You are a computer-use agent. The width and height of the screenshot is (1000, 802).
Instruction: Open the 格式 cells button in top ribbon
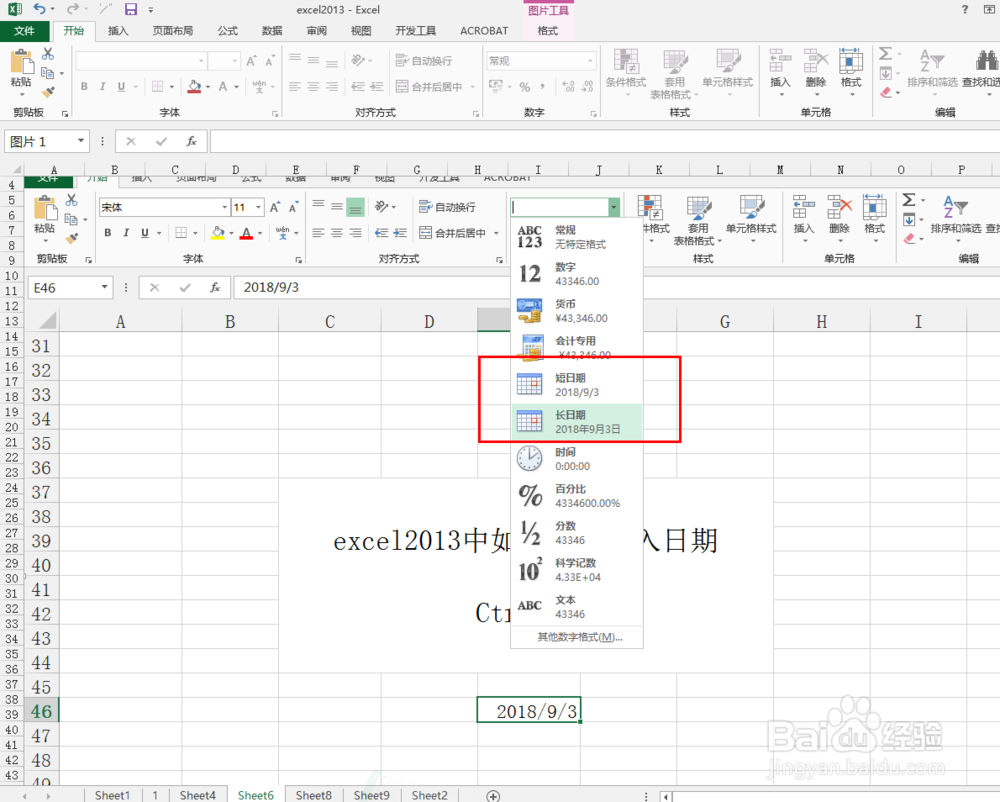click(851, 71)
